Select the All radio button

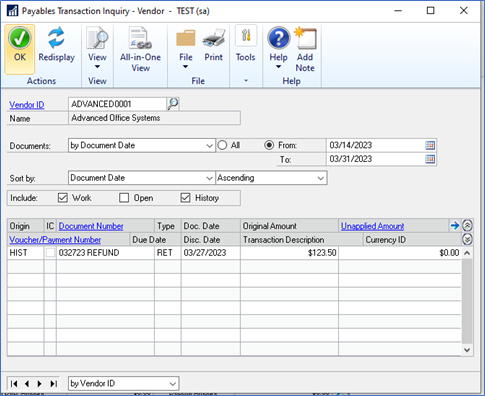222,145
